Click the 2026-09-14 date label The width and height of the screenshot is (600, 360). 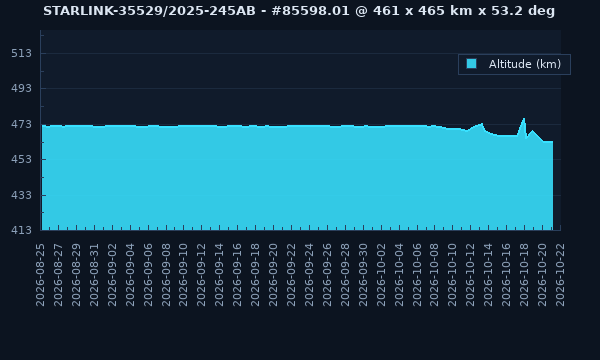point(220,275)
